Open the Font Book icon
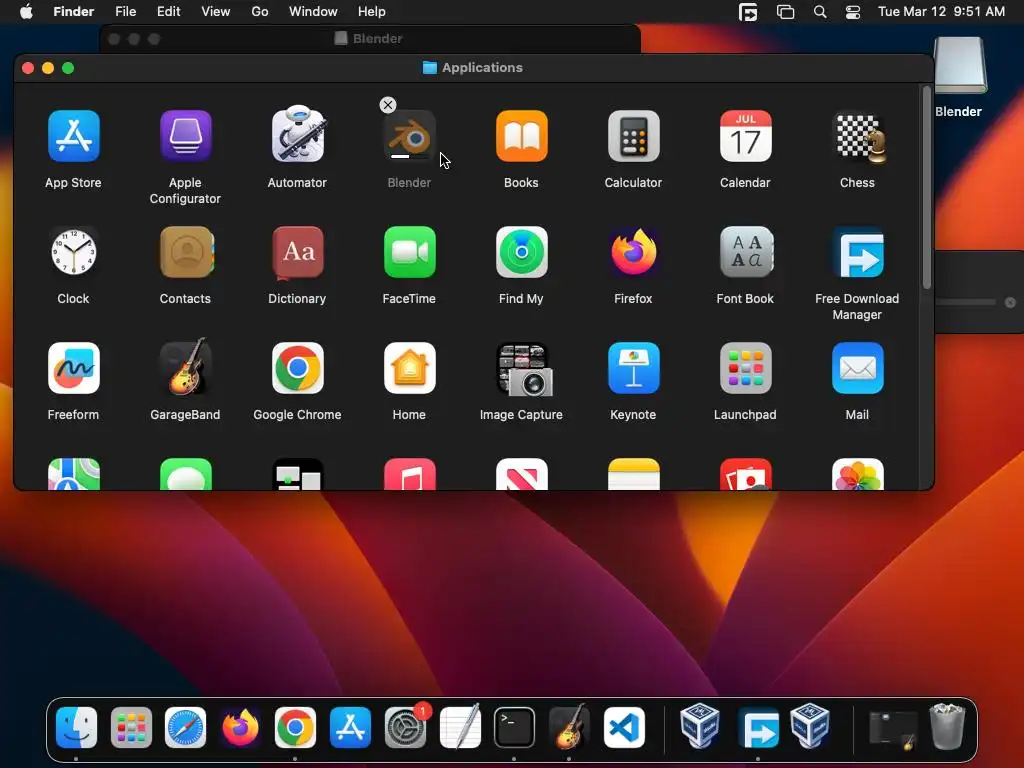 coord(745,252)
